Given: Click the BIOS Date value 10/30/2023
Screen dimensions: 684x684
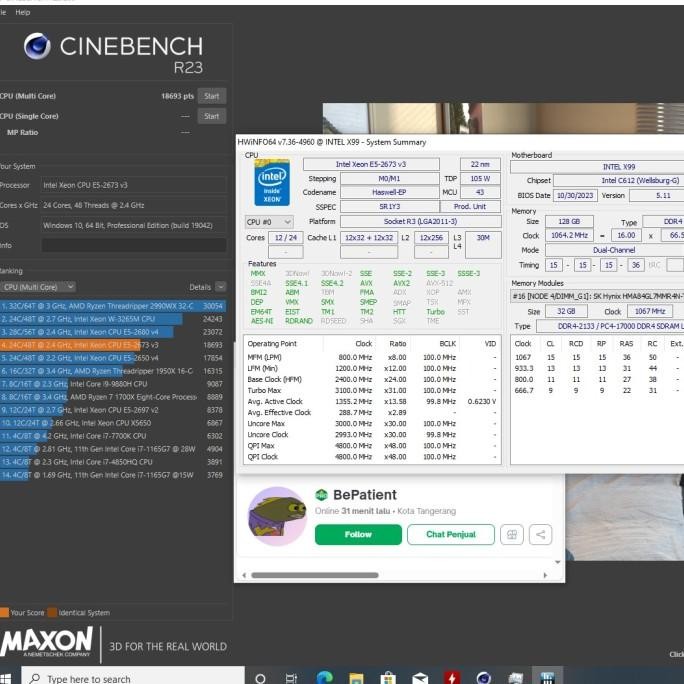Looking at the screenshot, I should click(575, 195).
